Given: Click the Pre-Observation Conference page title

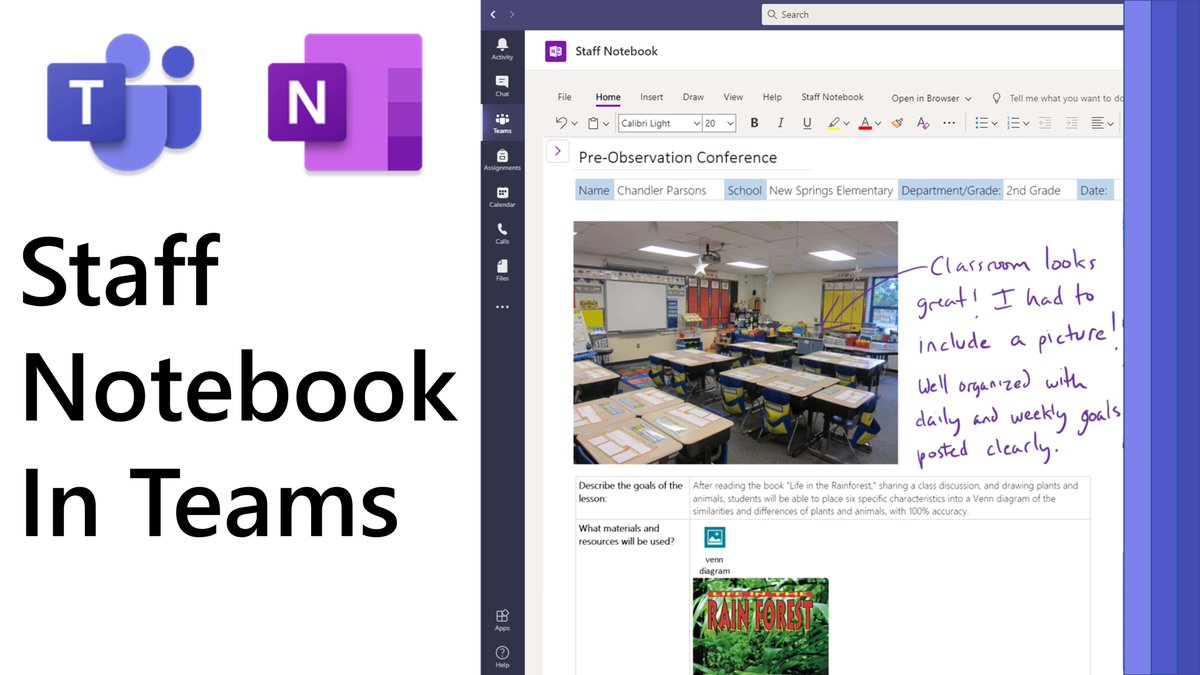Looking at the screenshot, I should tap(678, 157).
